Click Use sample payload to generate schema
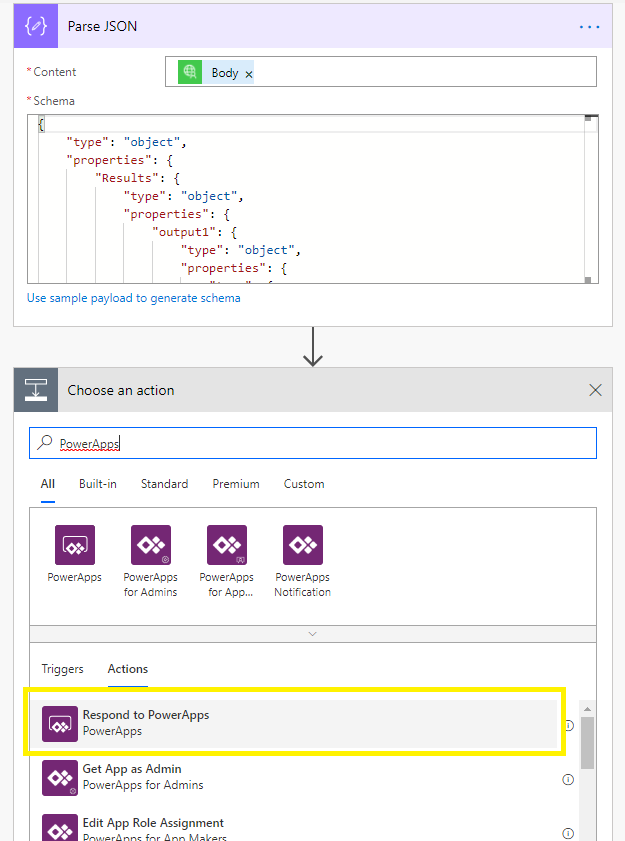625x841 pixels. [x=134, y=298]
